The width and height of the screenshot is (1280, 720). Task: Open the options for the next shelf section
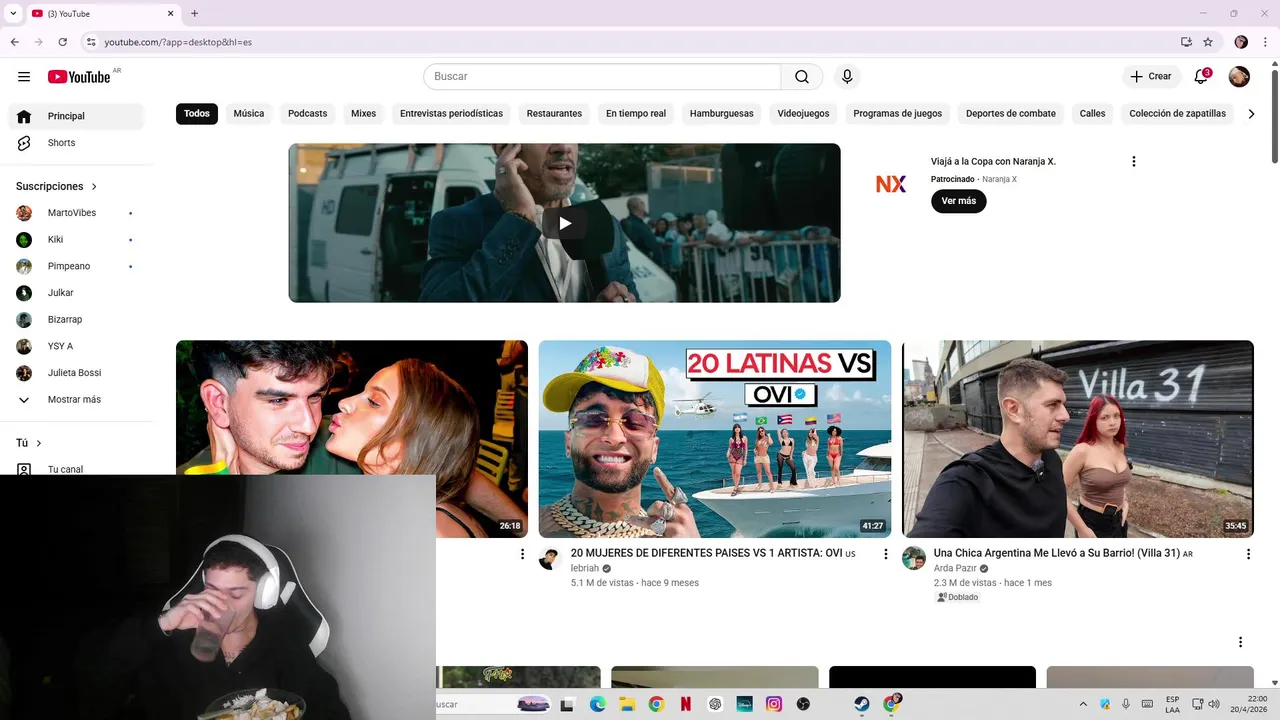1240,642
